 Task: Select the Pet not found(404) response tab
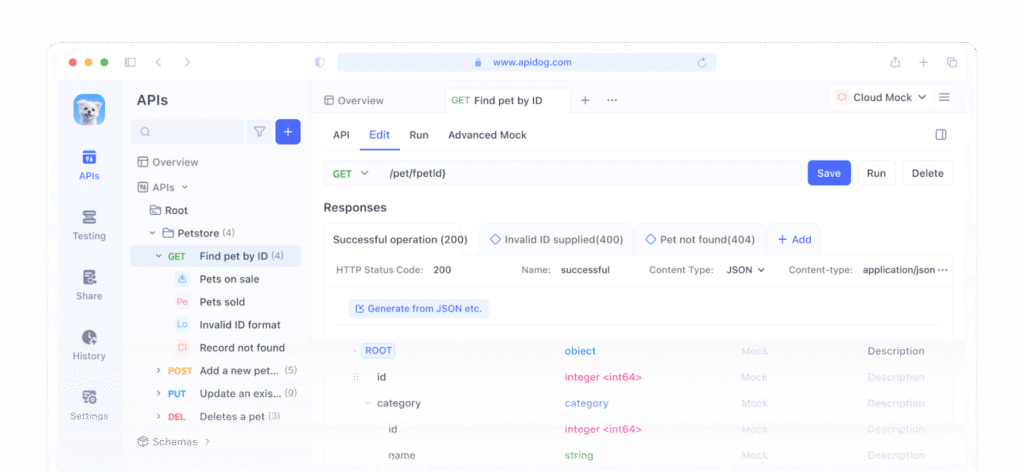tap(700, 240)
